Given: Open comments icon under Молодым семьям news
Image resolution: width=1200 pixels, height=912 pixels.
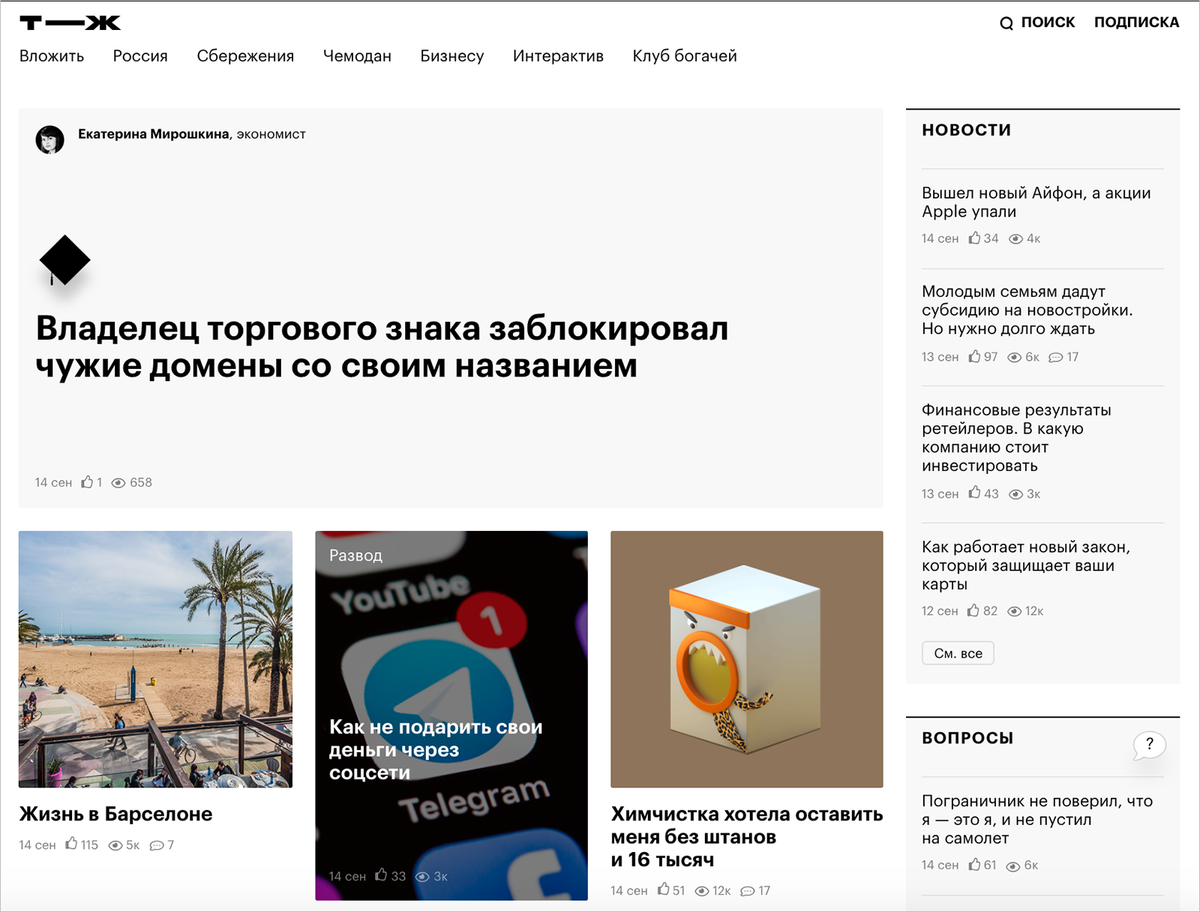Looking at the screenshot, I should tap(1055, 357).
